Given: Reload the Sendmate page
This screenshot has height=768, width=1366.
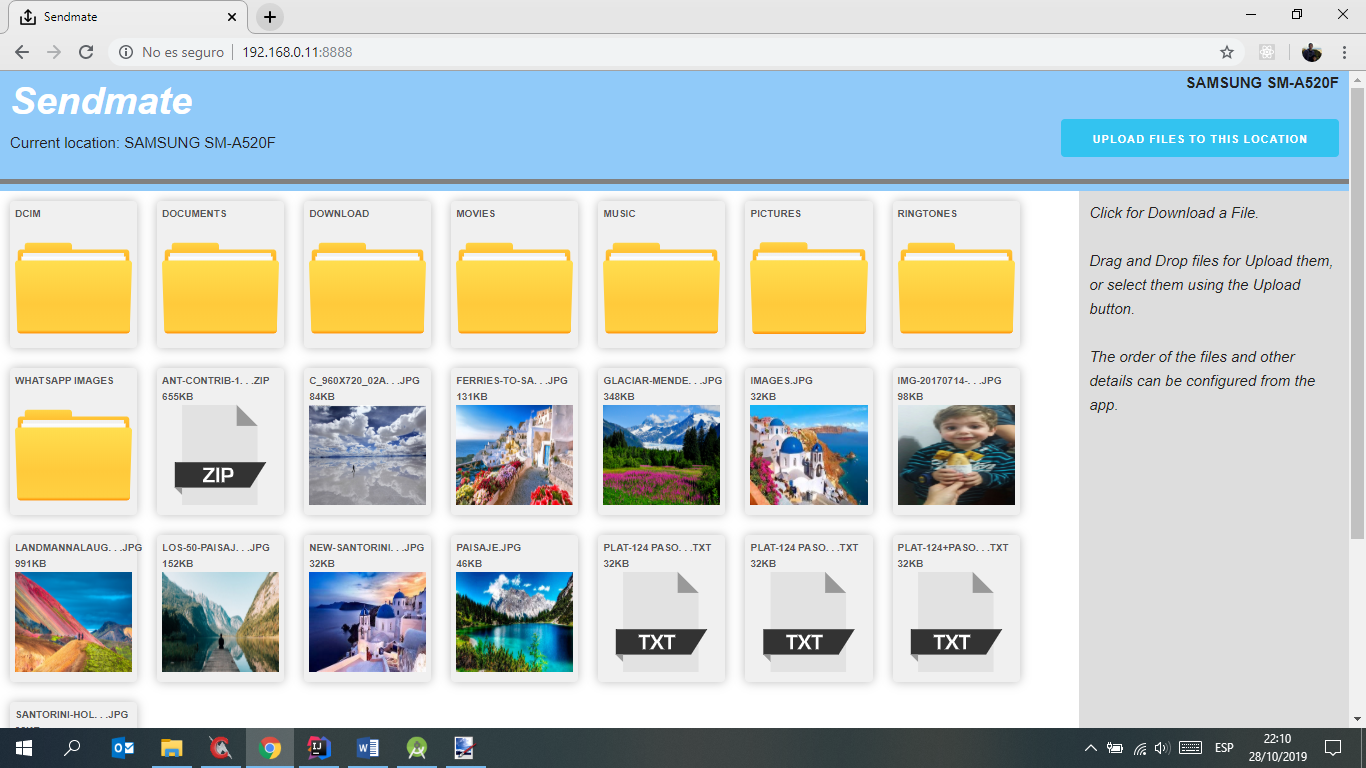Looking at the screenshot, I should tap(86, 52).
